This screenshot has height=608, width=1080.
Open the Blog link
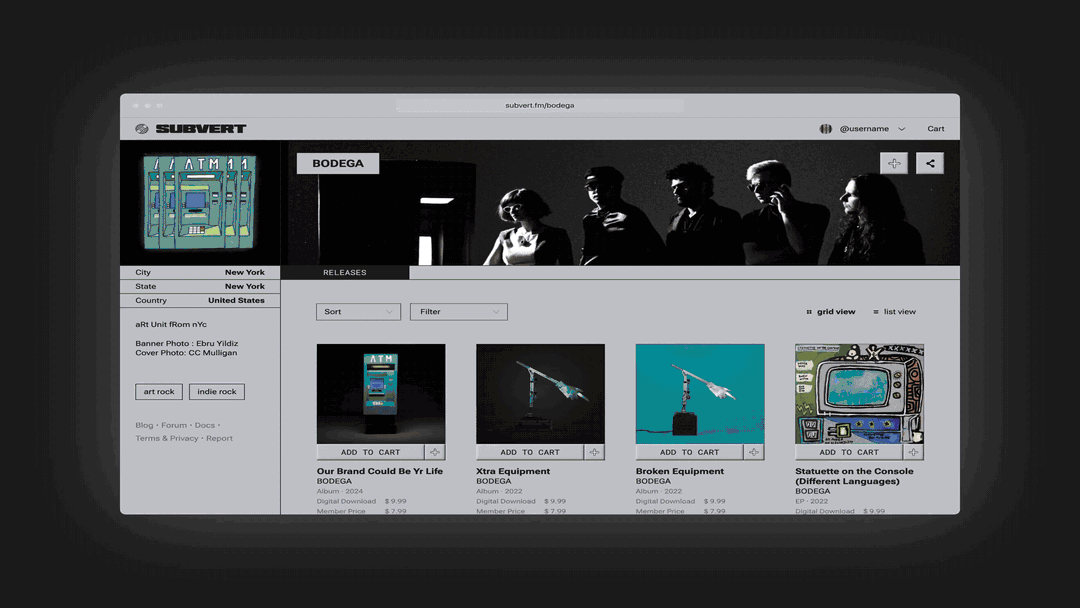[144, 426]
